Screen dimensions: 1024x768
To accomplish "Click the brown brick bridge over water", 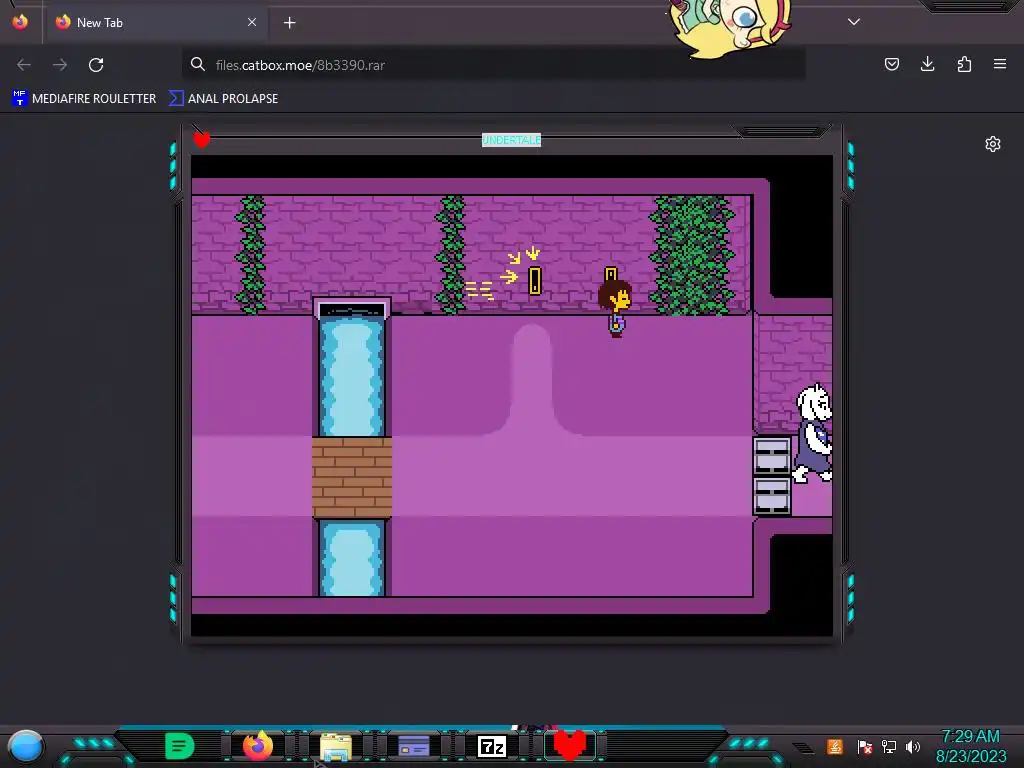I will coord(352,477).
